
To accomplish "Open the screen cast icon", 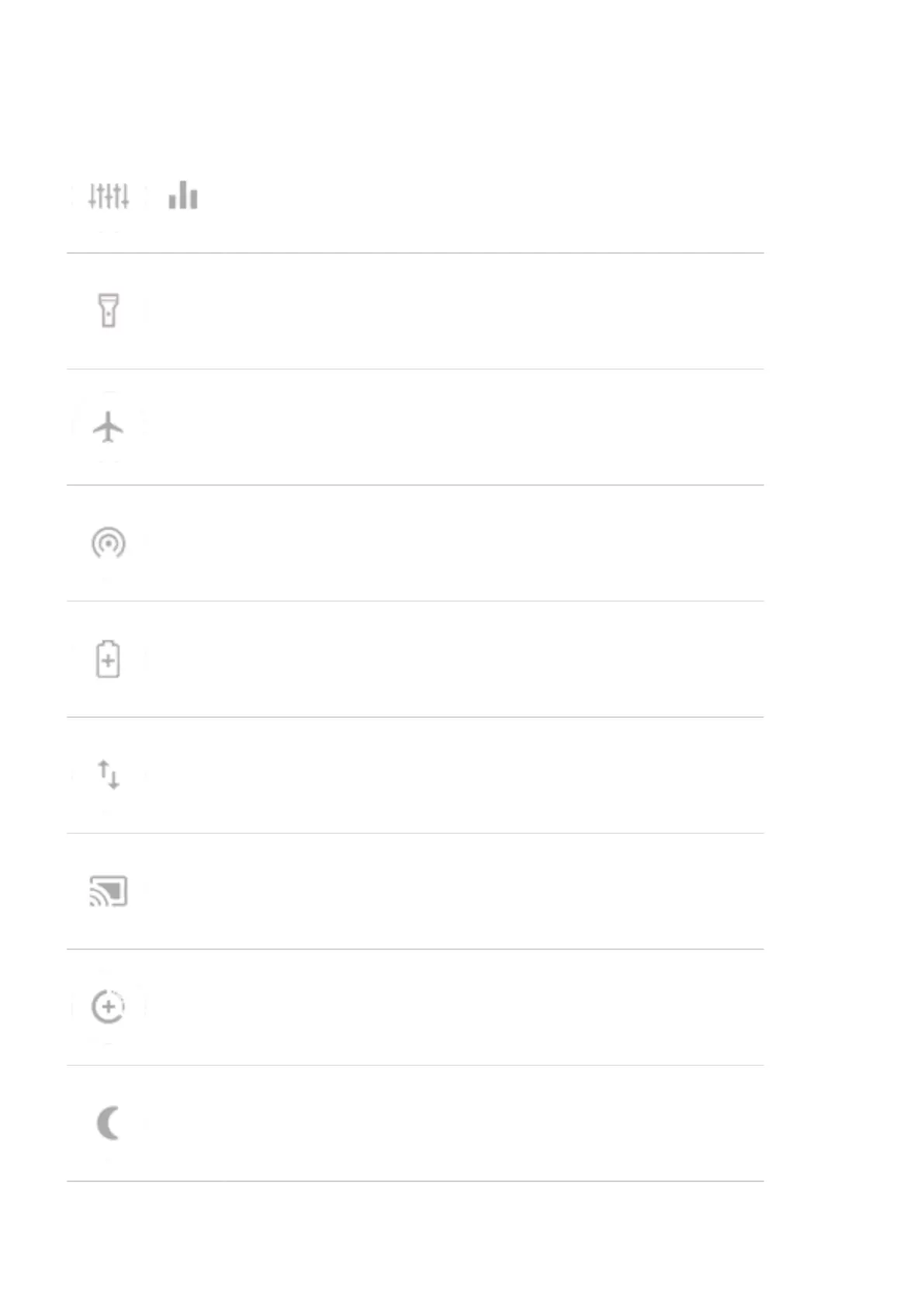I will click(x=109, y=891).
